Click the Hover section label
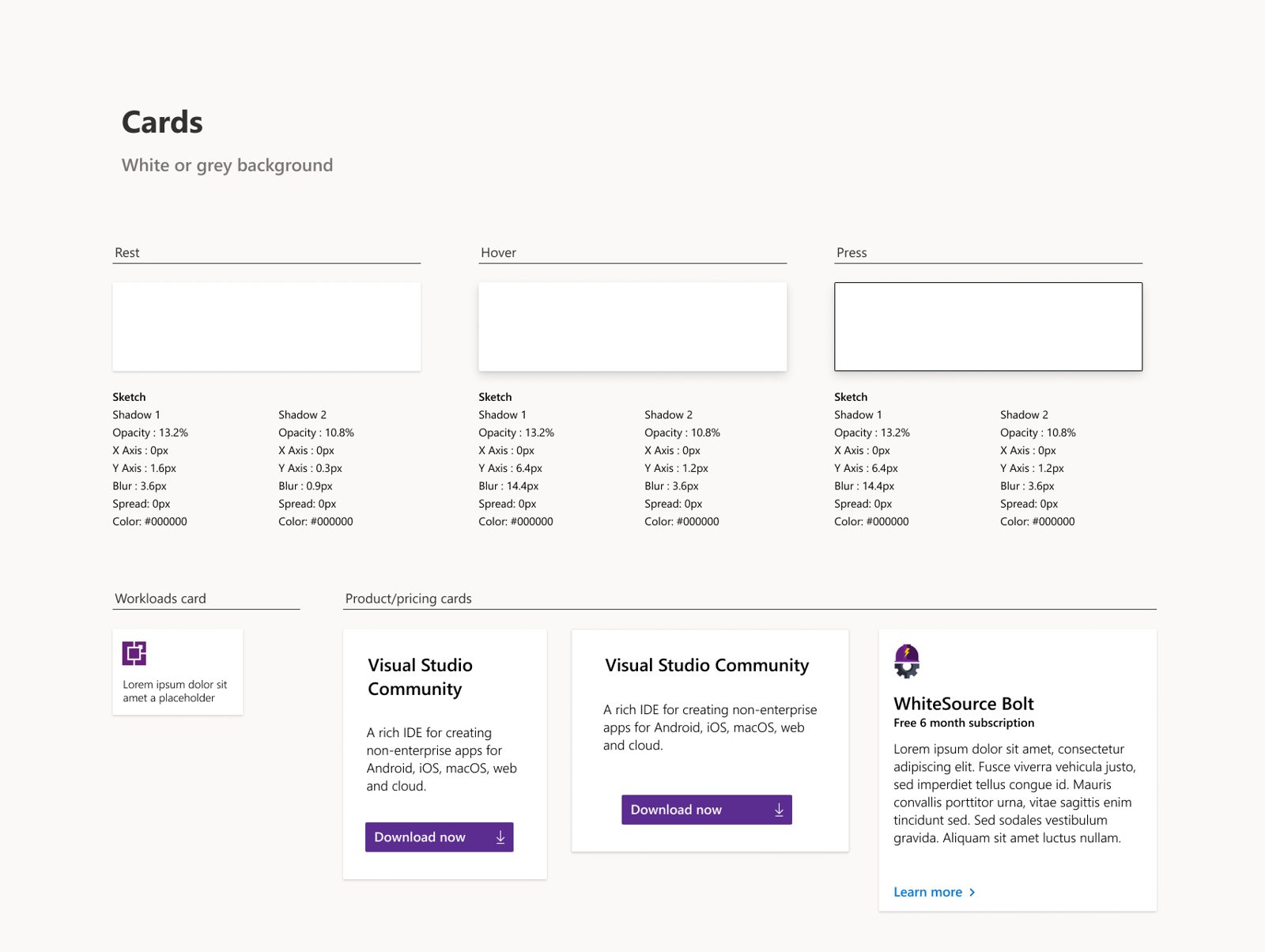1265x952 pixels. pyautogui.click(x=498, y=252)
